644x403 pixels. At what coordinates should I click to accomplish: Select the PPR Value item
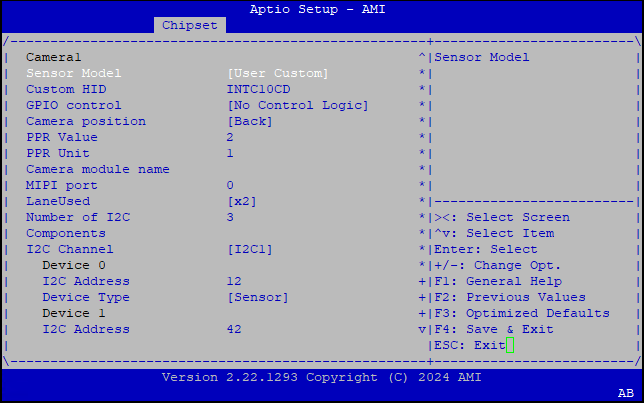click(x=62, y=137)
